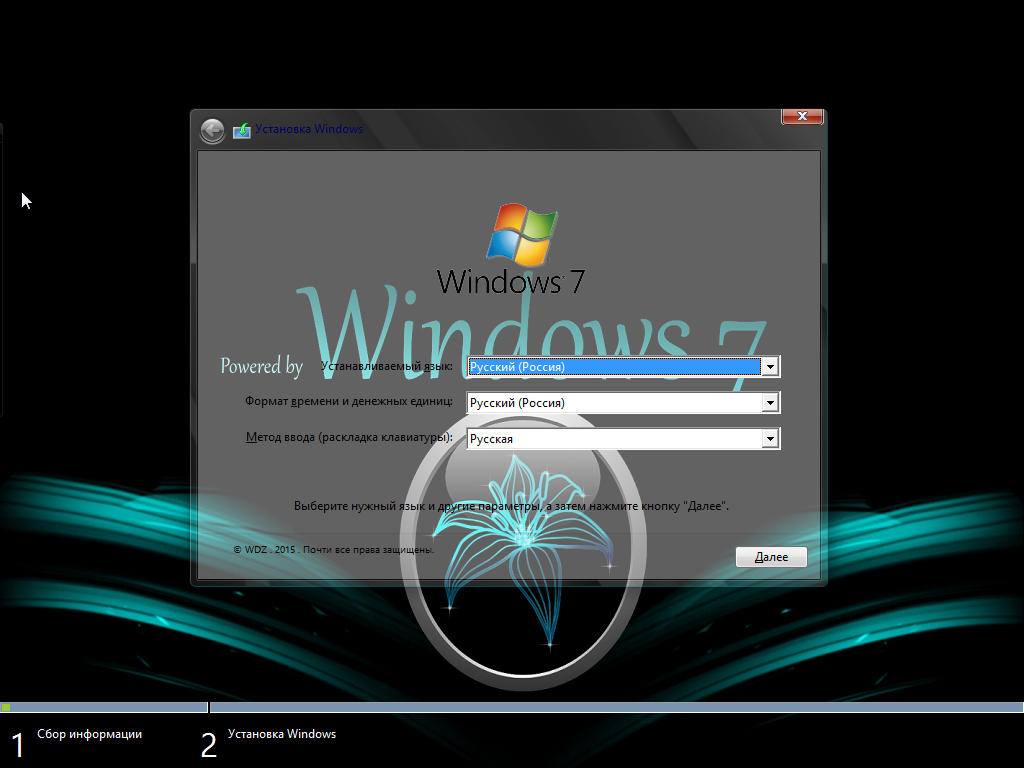Image resolution: width=1024 pixels, height=768 pixels.
Task: Click the number 1 step indicator
Action: coord(16,745)
